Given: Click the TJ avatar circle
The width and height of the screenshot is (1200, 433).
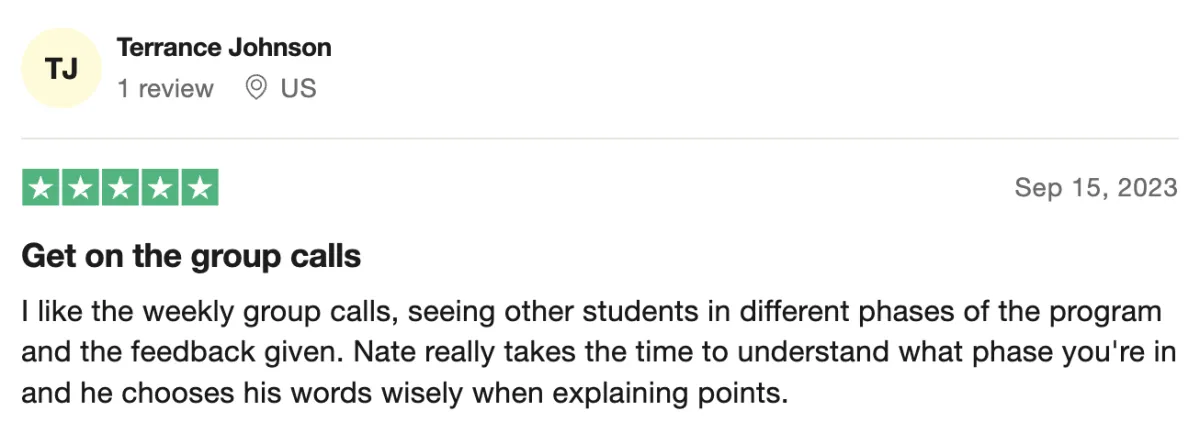Looking at the screenshot, I should (x=61, y=68).
